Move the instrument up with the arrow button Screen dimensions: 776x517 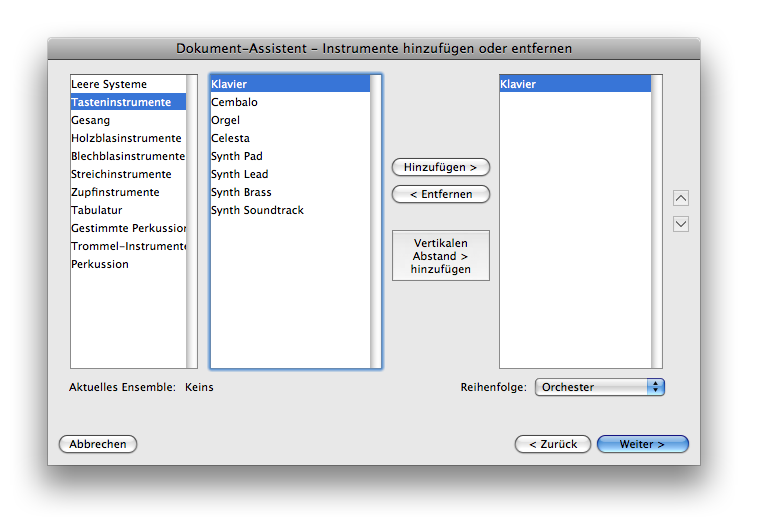point(680,198)
